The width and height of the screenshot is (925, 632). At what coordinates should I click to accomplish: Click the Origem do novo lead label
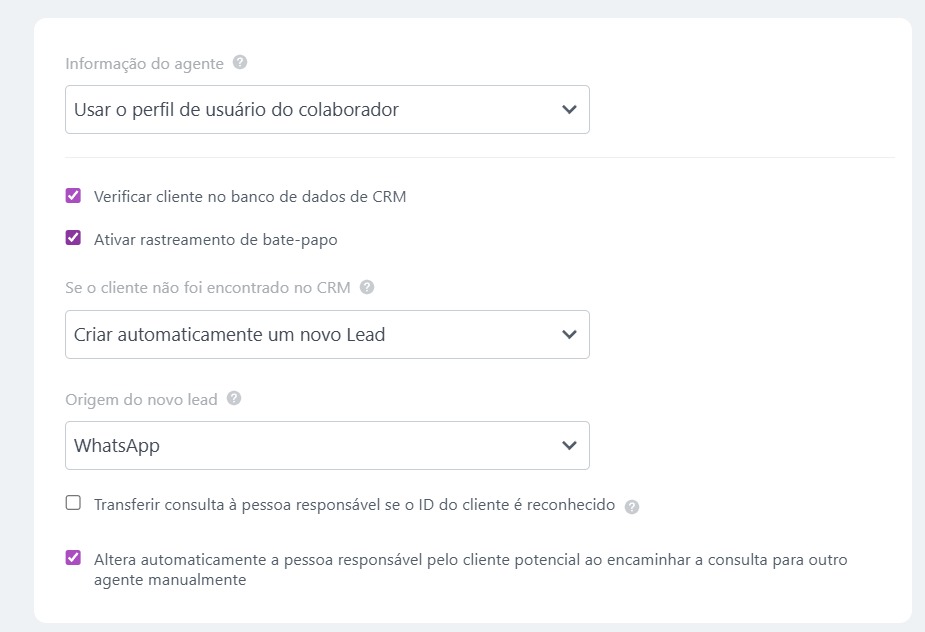point(141,399)
